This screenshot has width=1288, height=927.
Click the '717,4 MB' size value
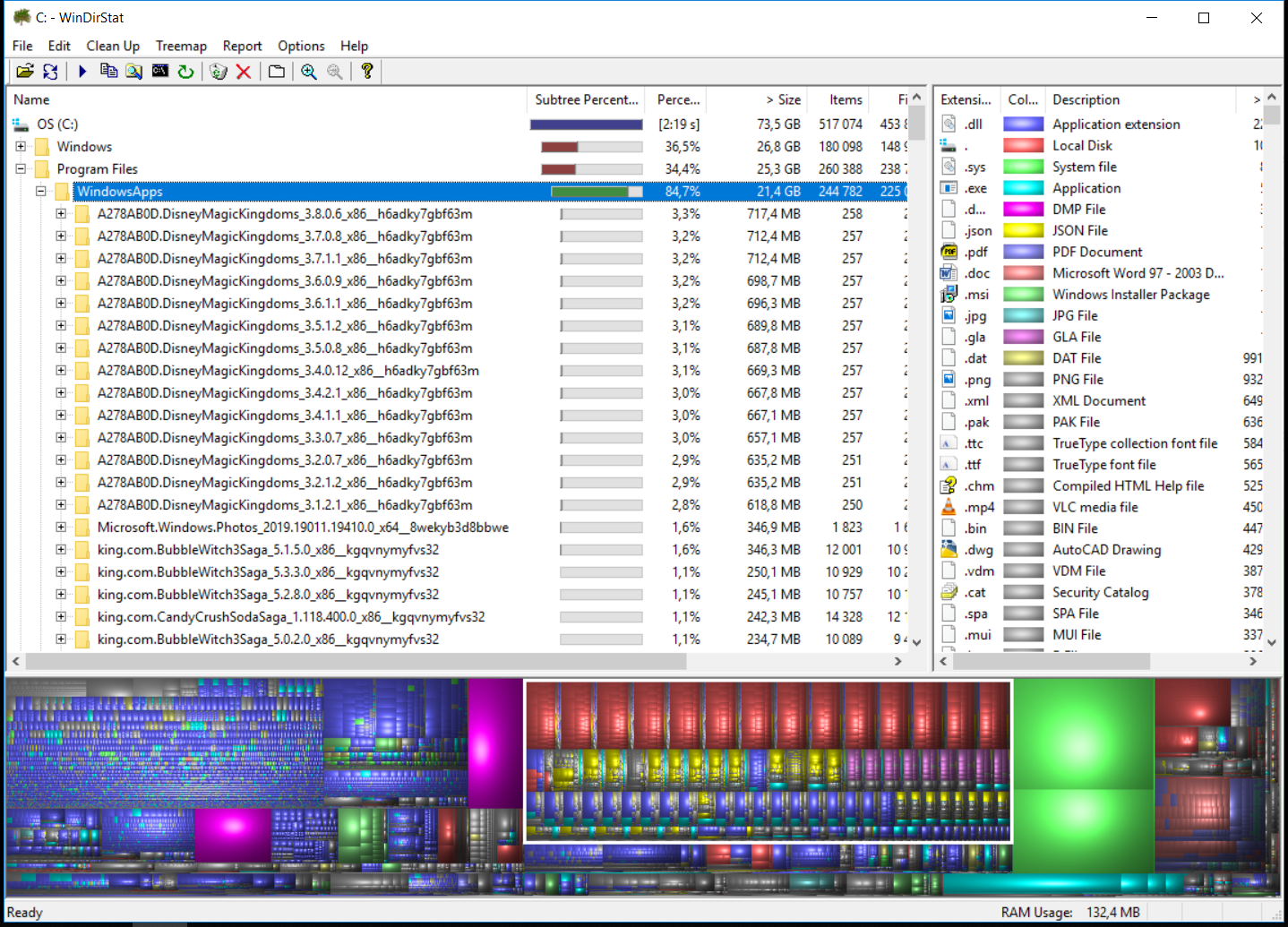pos(774,213)
